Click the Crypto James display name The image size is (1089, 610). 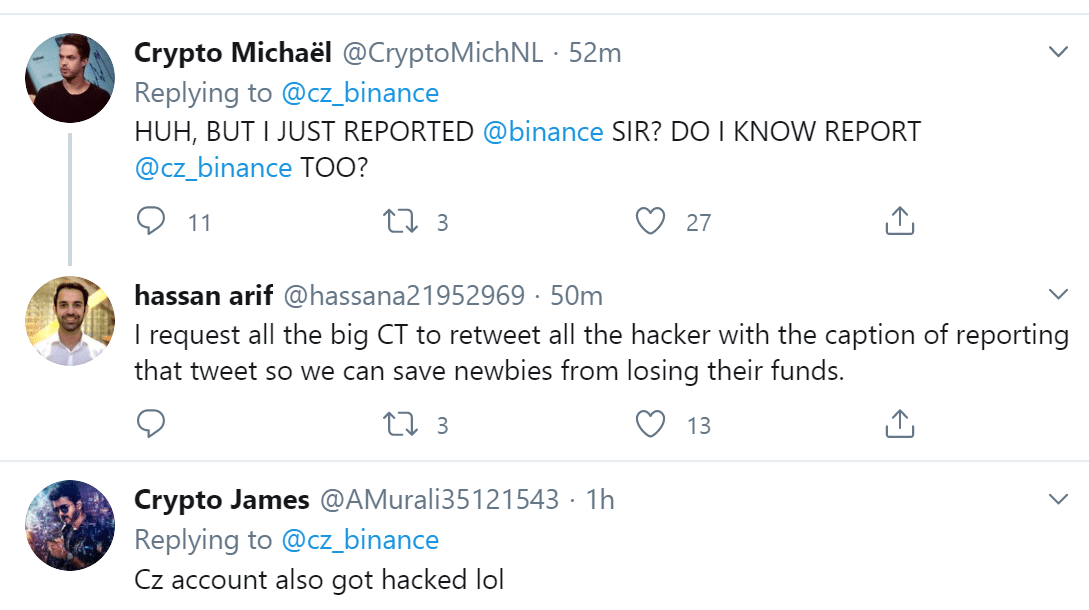pyautogui.click(x=222, y=499)
